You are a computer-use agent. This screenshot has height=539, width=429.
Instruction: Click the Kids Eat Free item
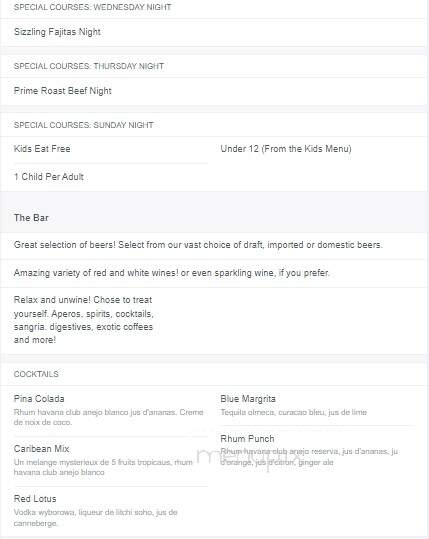[x=42, y=149]
